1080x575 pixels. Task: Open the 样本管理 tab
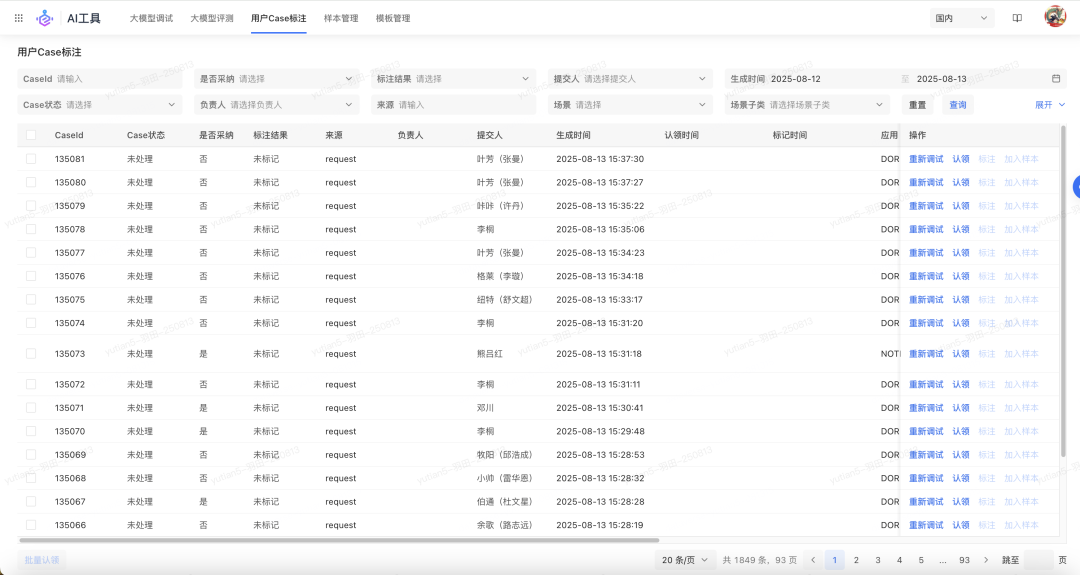click(341, 18)
